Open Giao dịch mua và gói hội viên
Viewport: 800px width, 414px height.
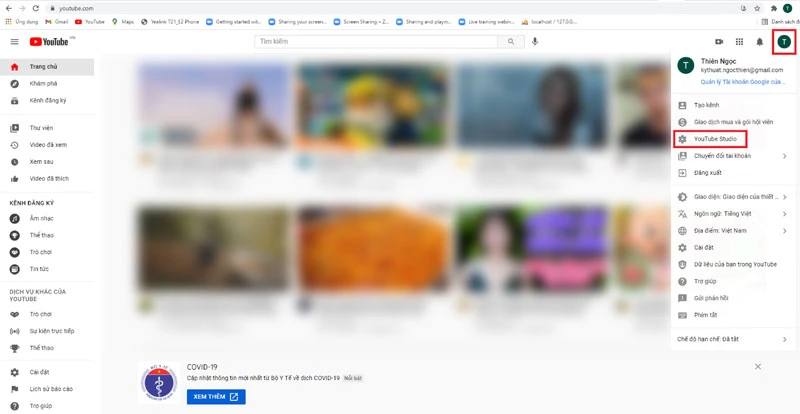click(x=734, y=122)
